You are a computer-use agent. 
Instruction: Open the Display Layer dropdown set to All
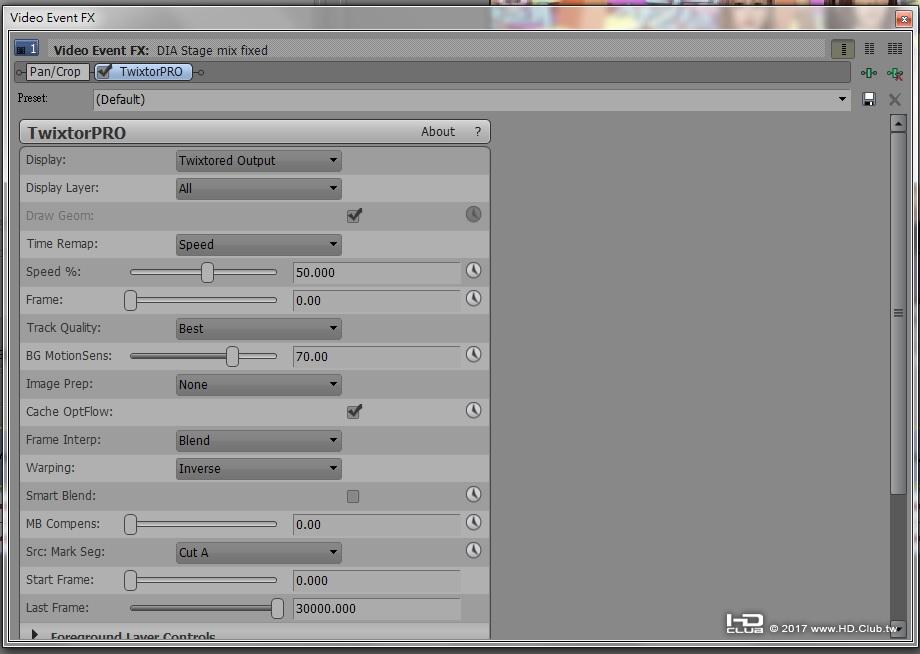click(259, 188)
